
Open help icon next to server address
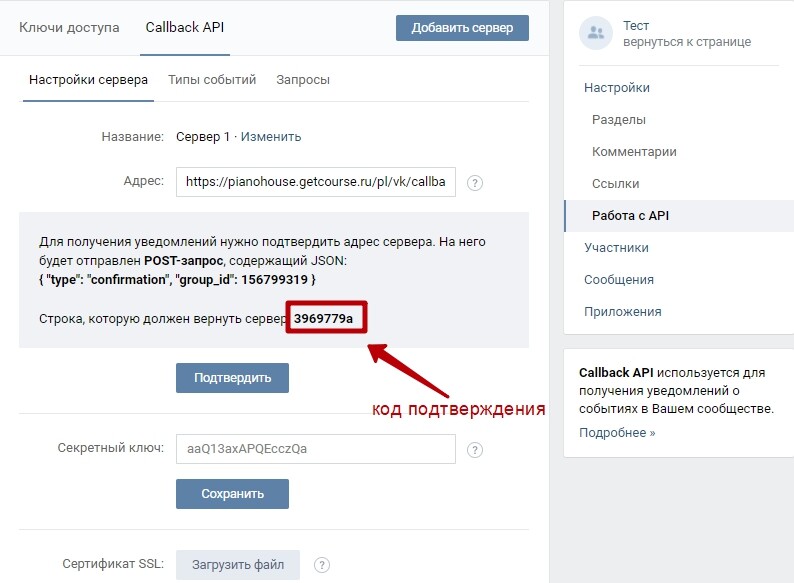pos(474,183)
